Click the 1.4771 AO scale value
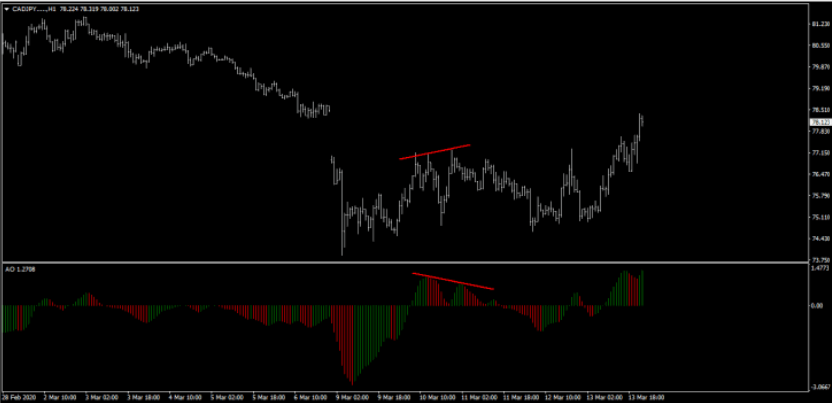 (818, 269)
